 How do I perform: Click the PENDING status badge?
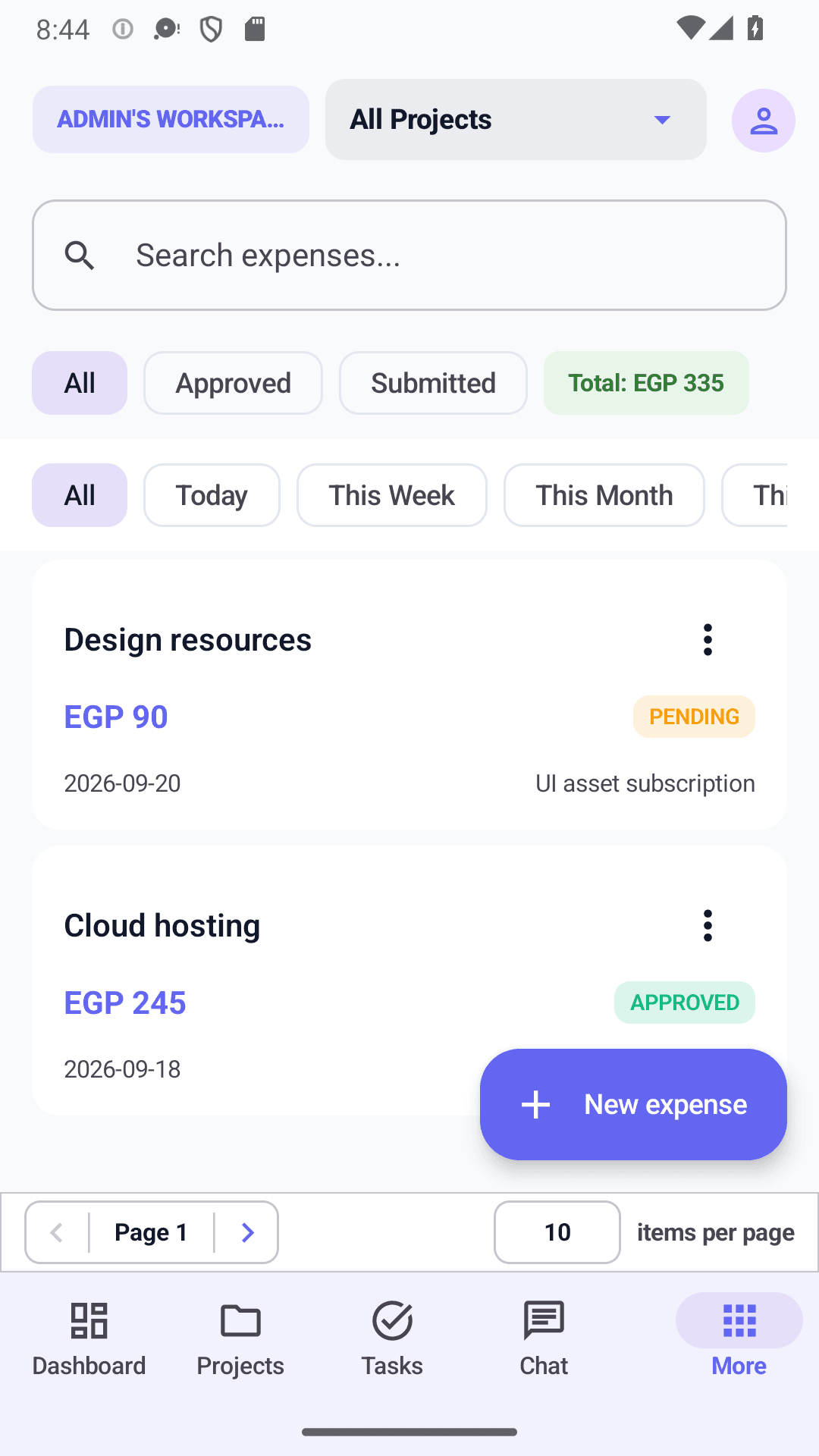pyautogui.click(x=694, y=717)
